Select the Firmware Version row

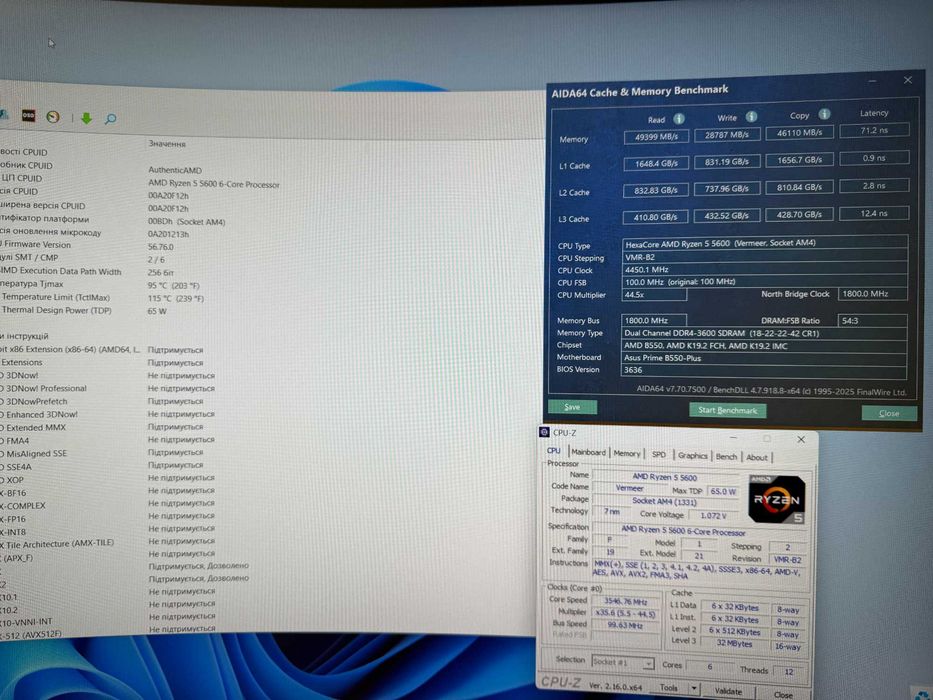tap(37, 245)
